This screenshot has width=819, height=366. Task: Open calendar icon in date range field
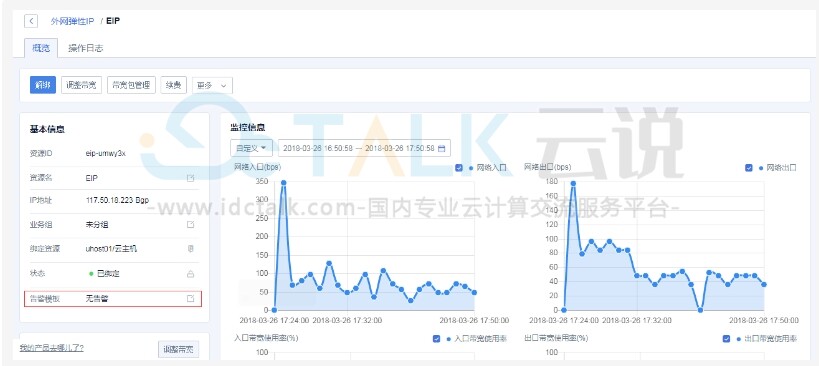[x=441, y=148]
